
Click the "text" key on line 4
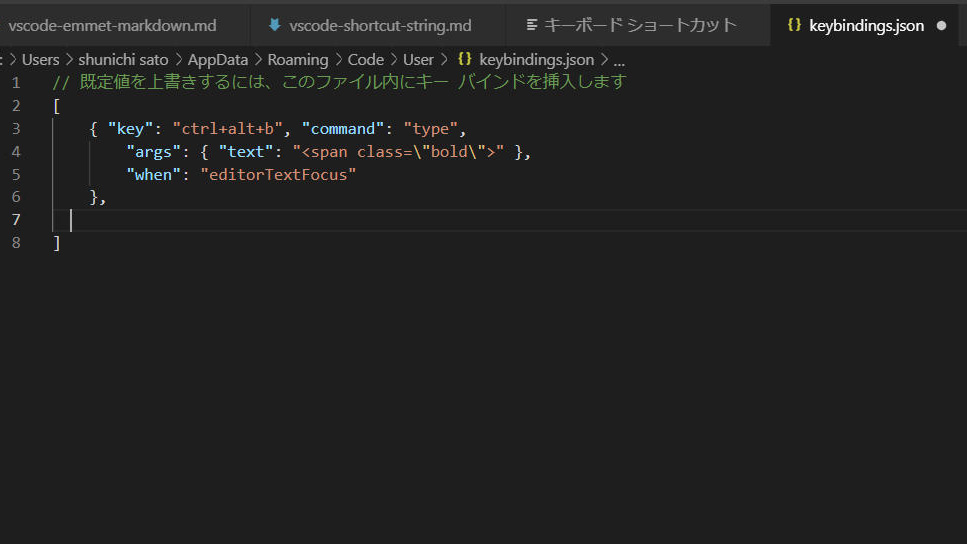point(245,152)
